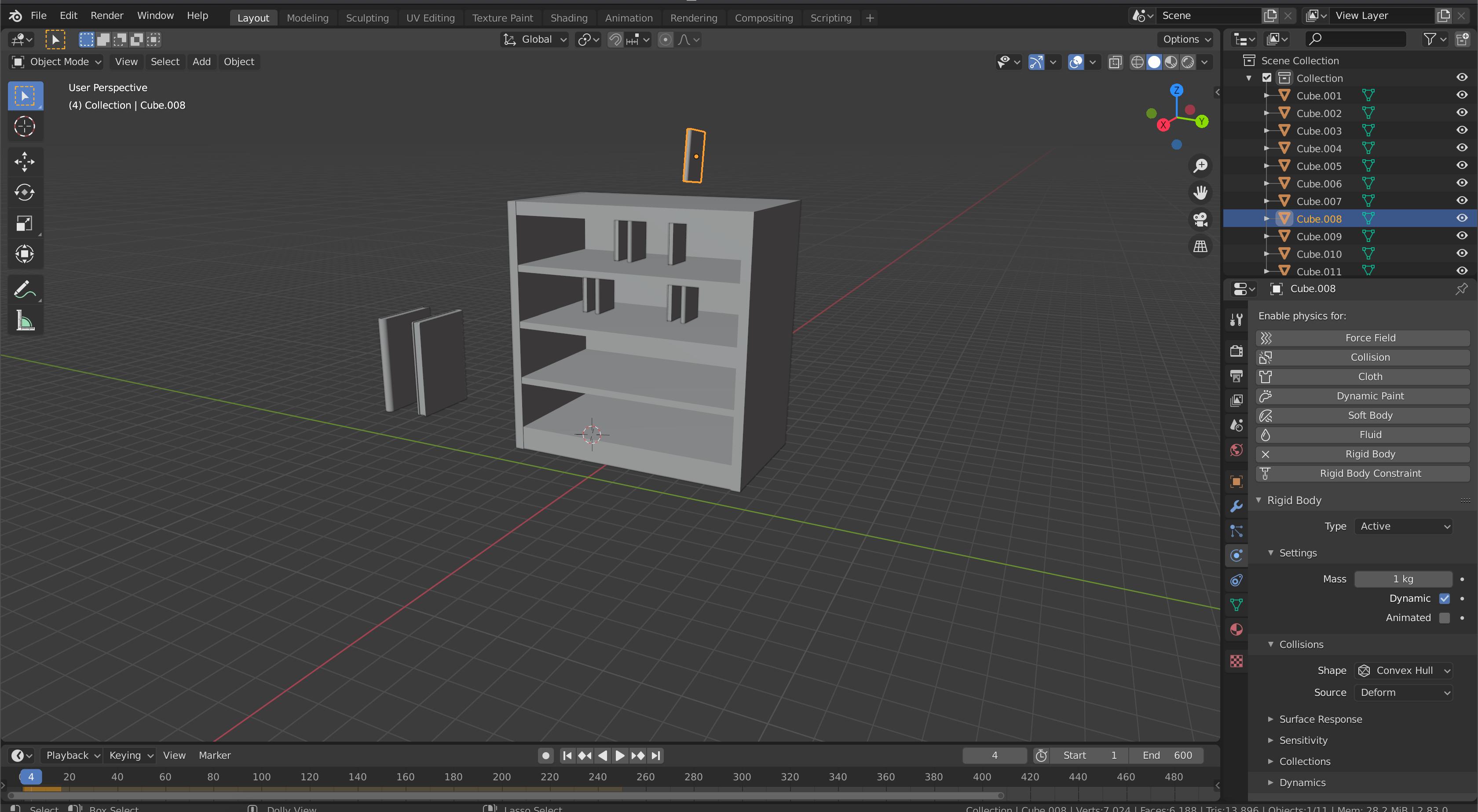Select the Measure tool
Viewport: 1478px width, 812px height.
(x=25, y=320)
